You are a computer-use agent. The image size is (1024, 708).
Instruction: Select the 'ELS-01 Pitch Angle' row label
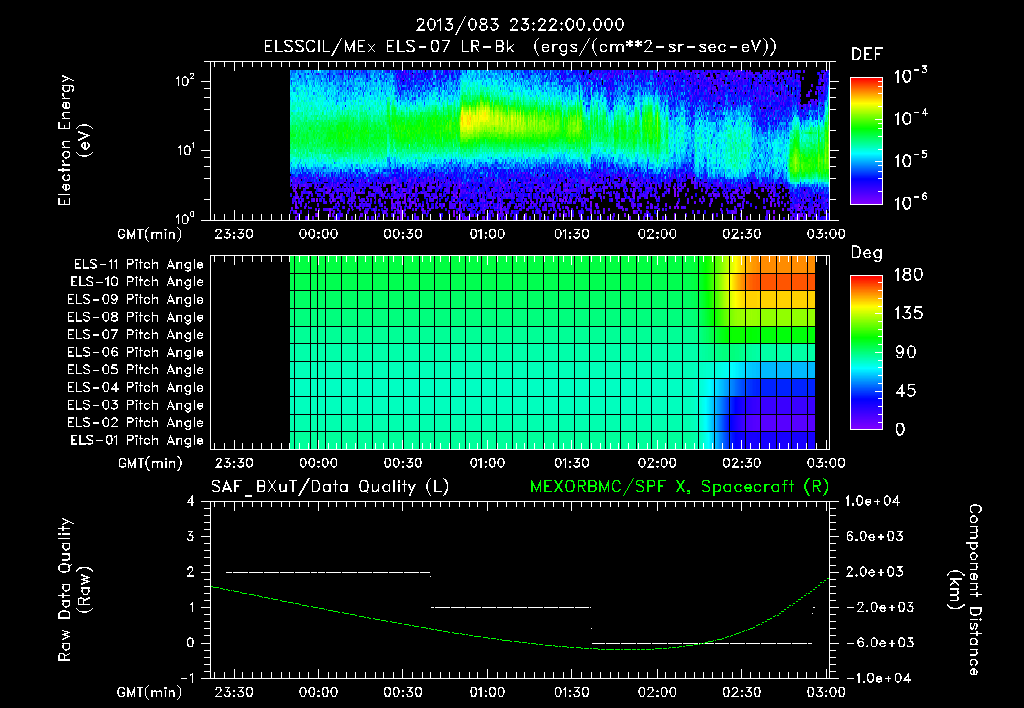click(137, 441)
